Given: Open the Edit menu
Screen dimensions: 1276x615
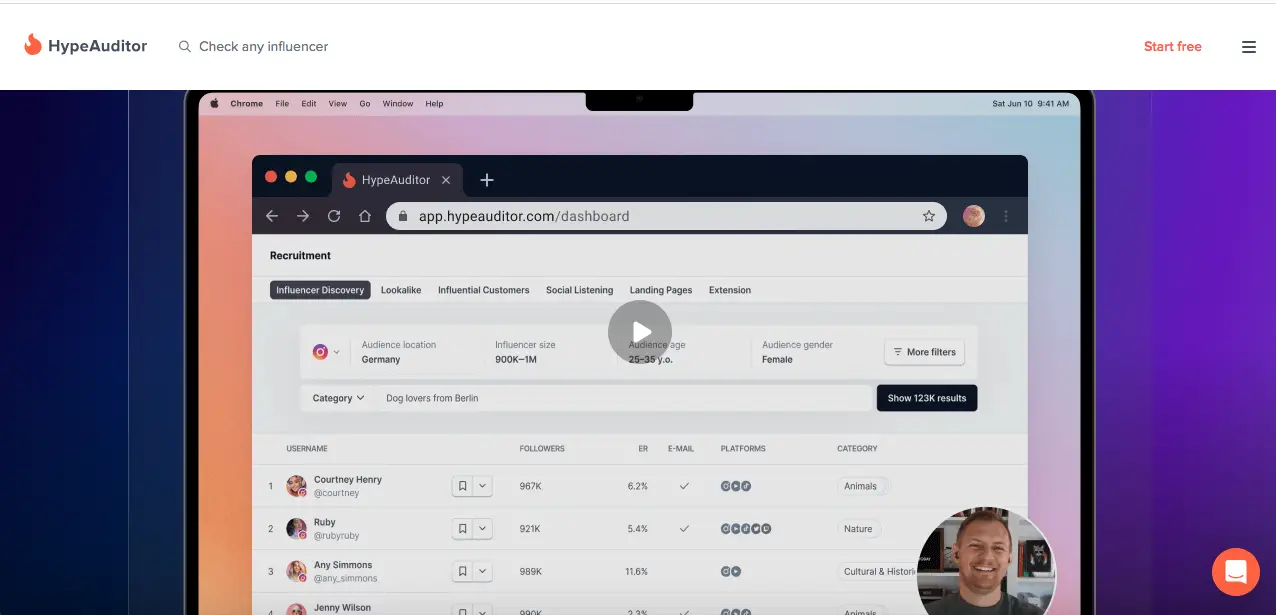Looking at the screenshot, I should (309, 103).
